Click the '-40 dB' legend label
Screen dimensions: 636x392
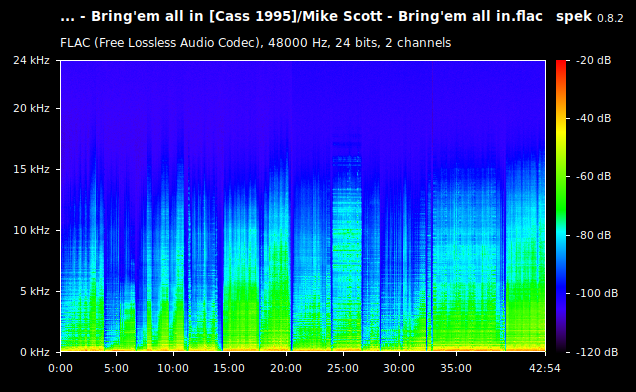click(593, 118)
